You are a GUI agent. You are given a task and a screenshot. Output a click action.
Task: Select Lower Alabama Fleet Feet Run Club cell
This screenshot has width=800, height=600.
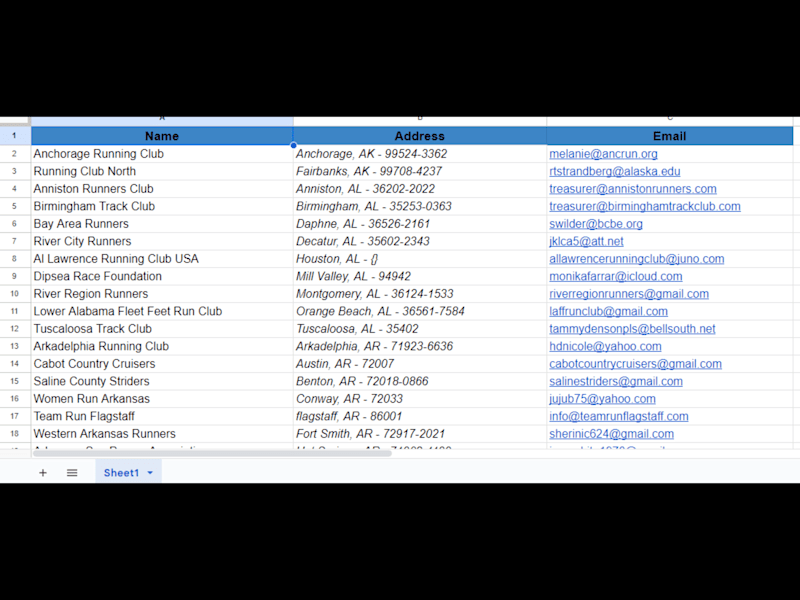point(162,311)
